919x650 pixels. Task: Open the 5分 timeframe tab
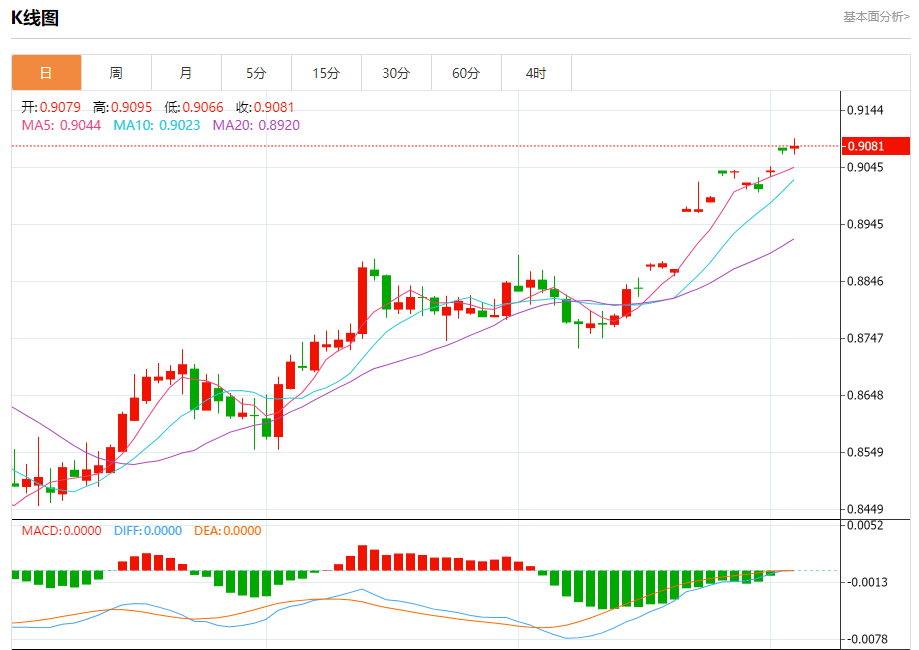coord(256,73)
